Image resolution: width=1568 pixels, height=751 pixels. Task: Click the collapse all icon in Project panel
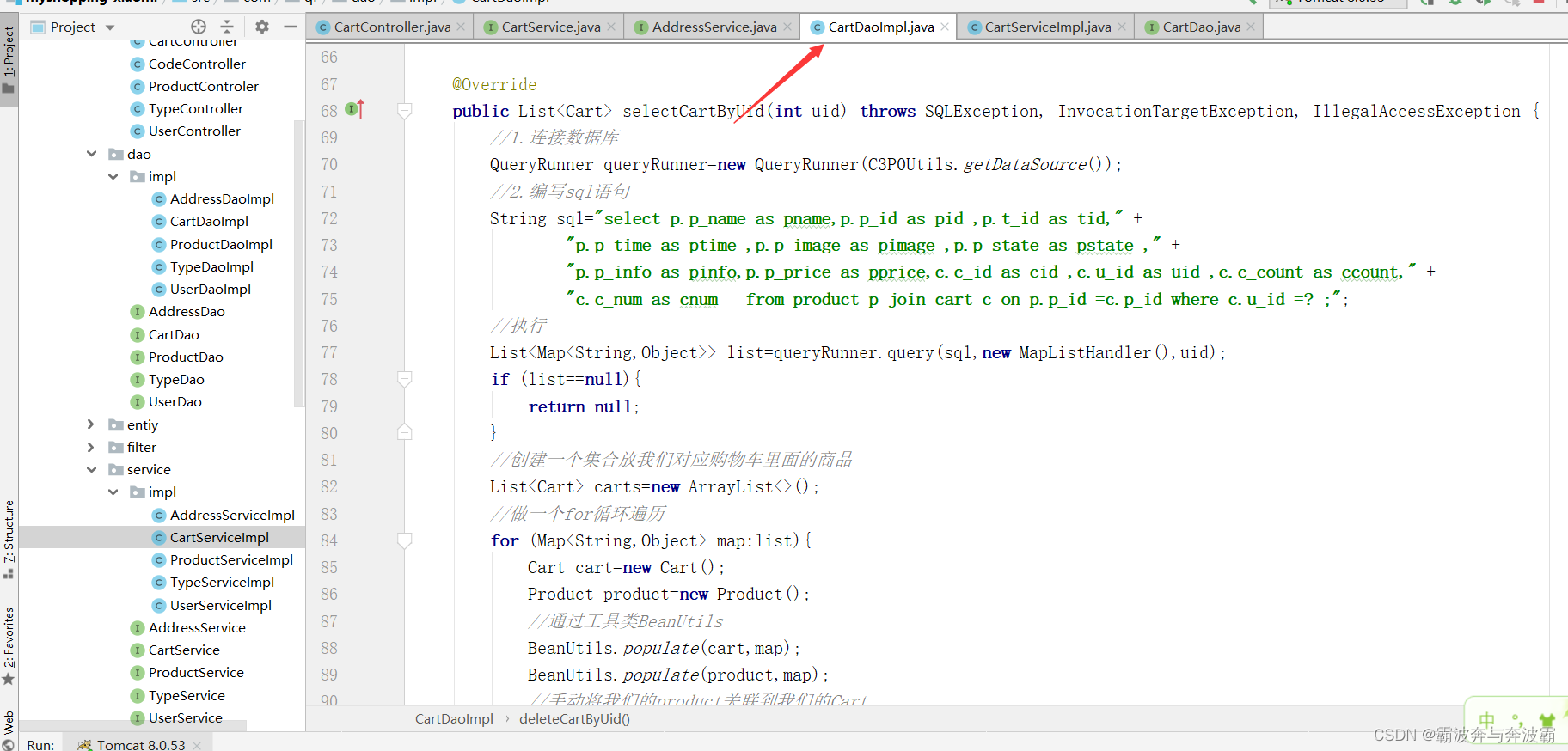click(227, 27)
